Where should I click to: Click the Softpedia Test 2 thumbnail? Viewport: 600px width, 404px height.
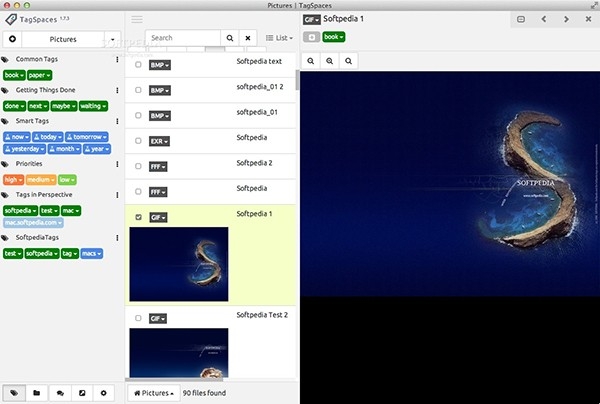[179, 353]
